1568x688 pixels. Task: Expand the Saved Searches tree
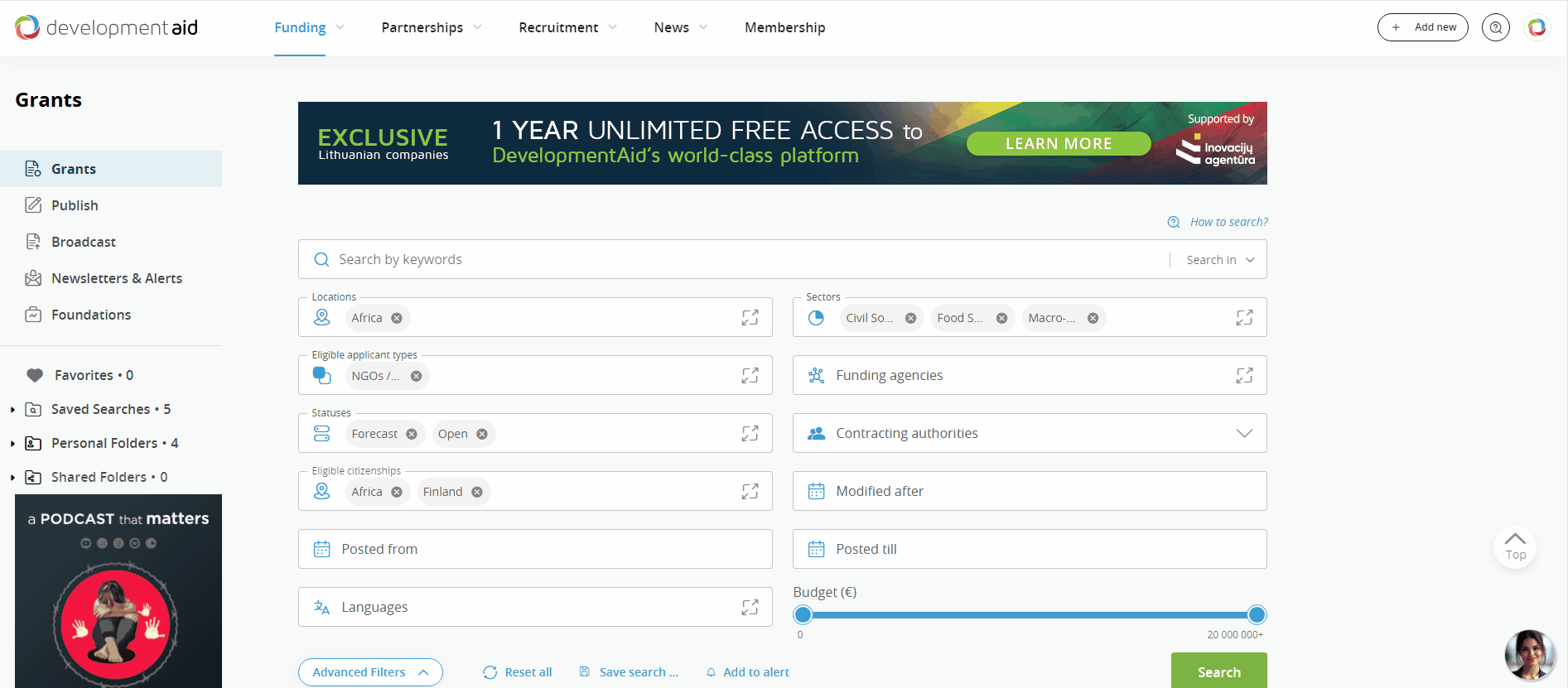pyautogui.click(x=12, y=409)
